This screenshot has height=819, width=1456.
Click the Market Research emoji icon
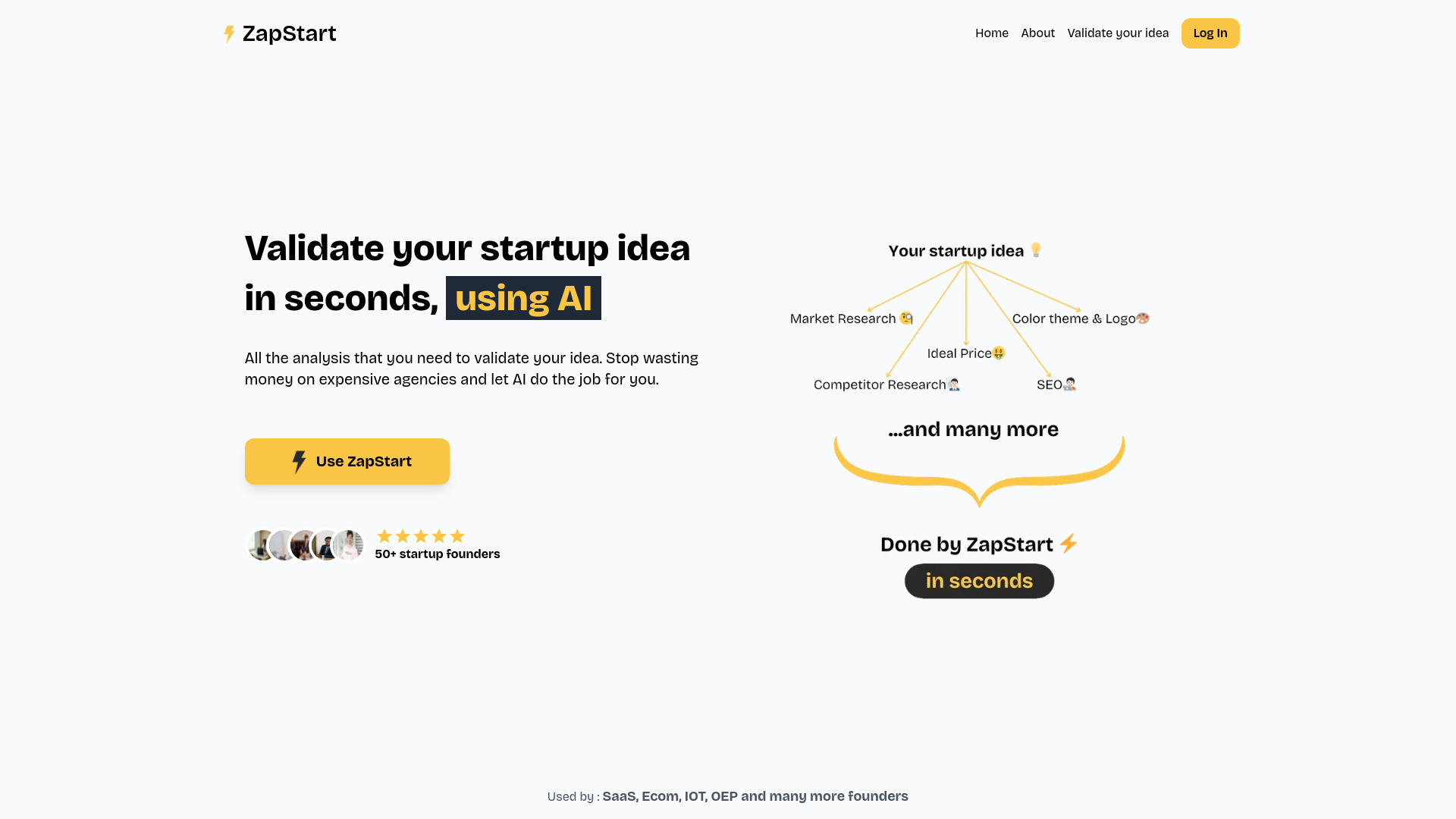[x=908, y=318]
